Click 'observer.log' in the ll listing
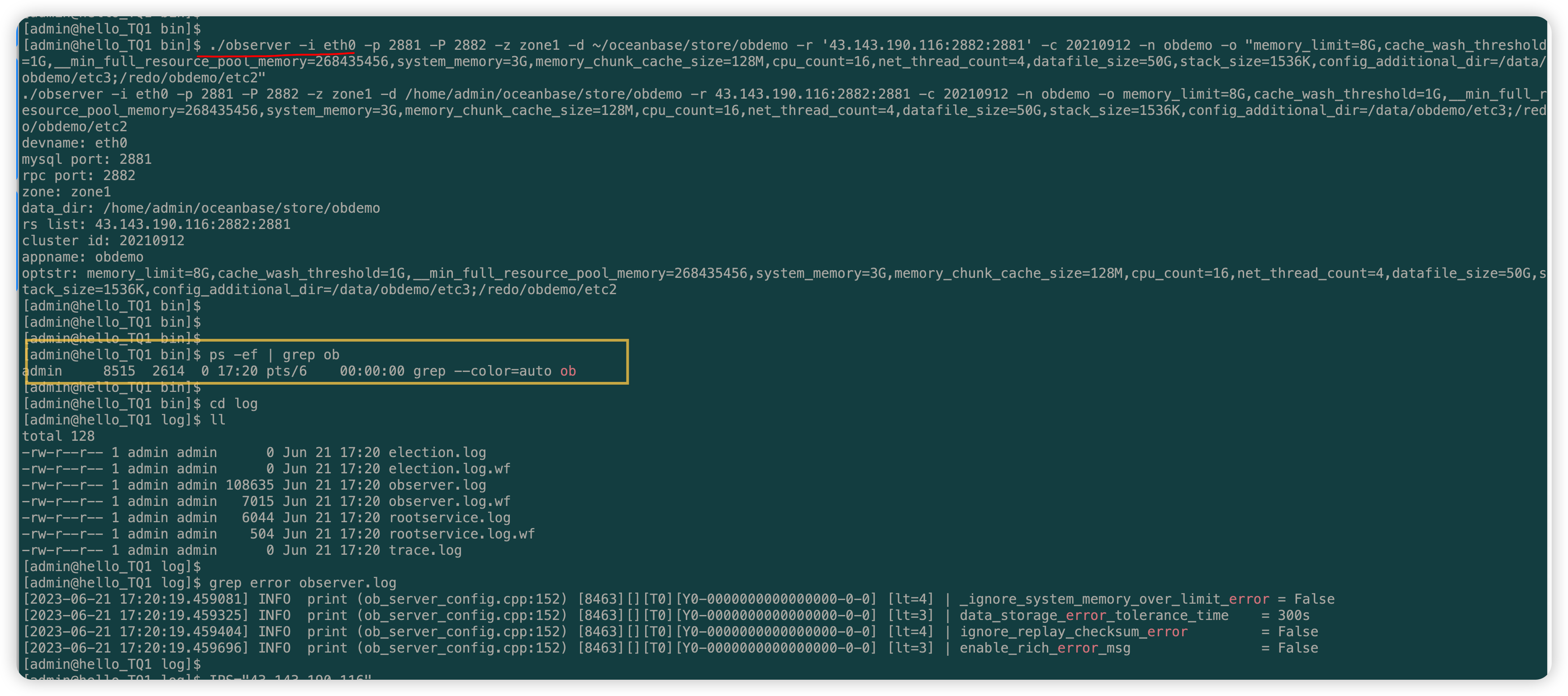Screen dimensions: 1568x696 click(x=437, y=485)
